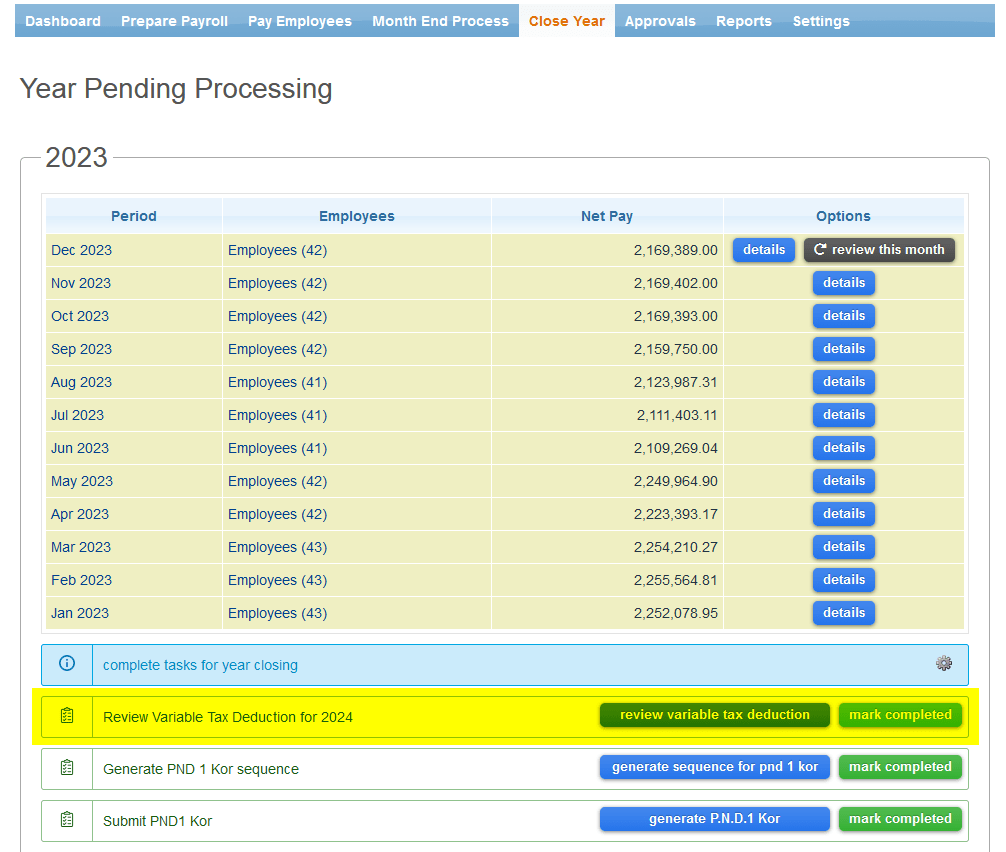Open details for Feb 2023
Screen dimensions: 1006x852
(844, 580)
